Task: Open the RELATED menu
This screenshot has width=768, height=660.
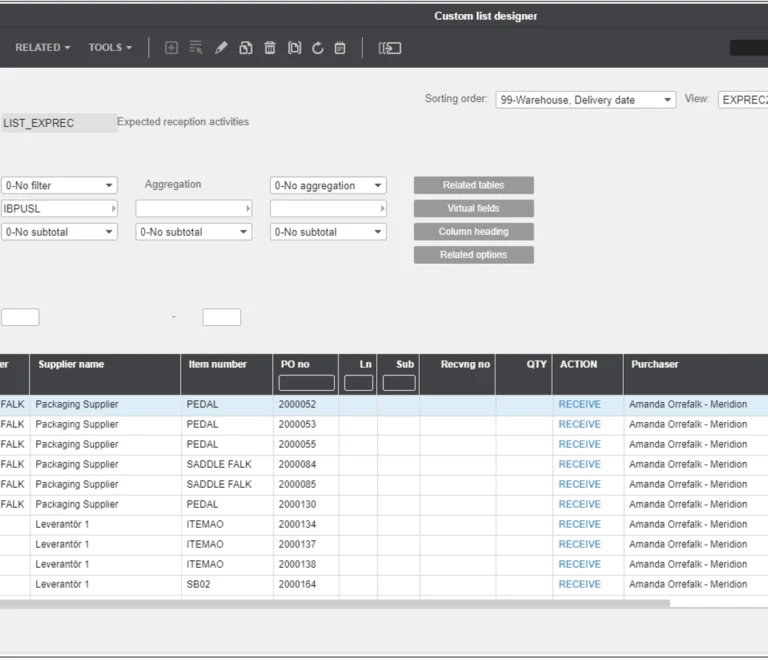Action: click(x=42, y=48)
